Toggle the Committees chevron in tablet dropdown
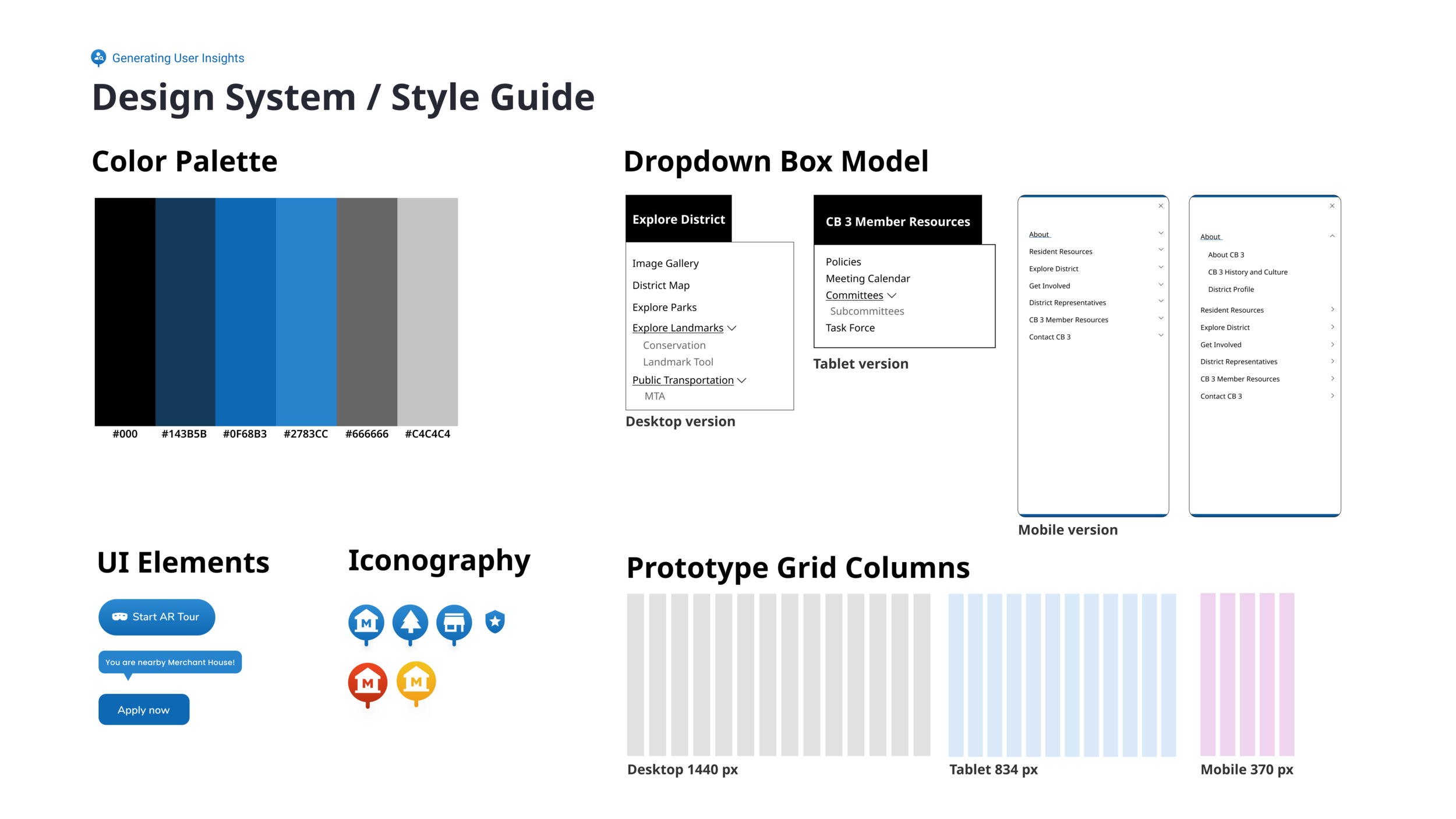The width and height of the screenshot is (1456, 819). click(892, 295)
